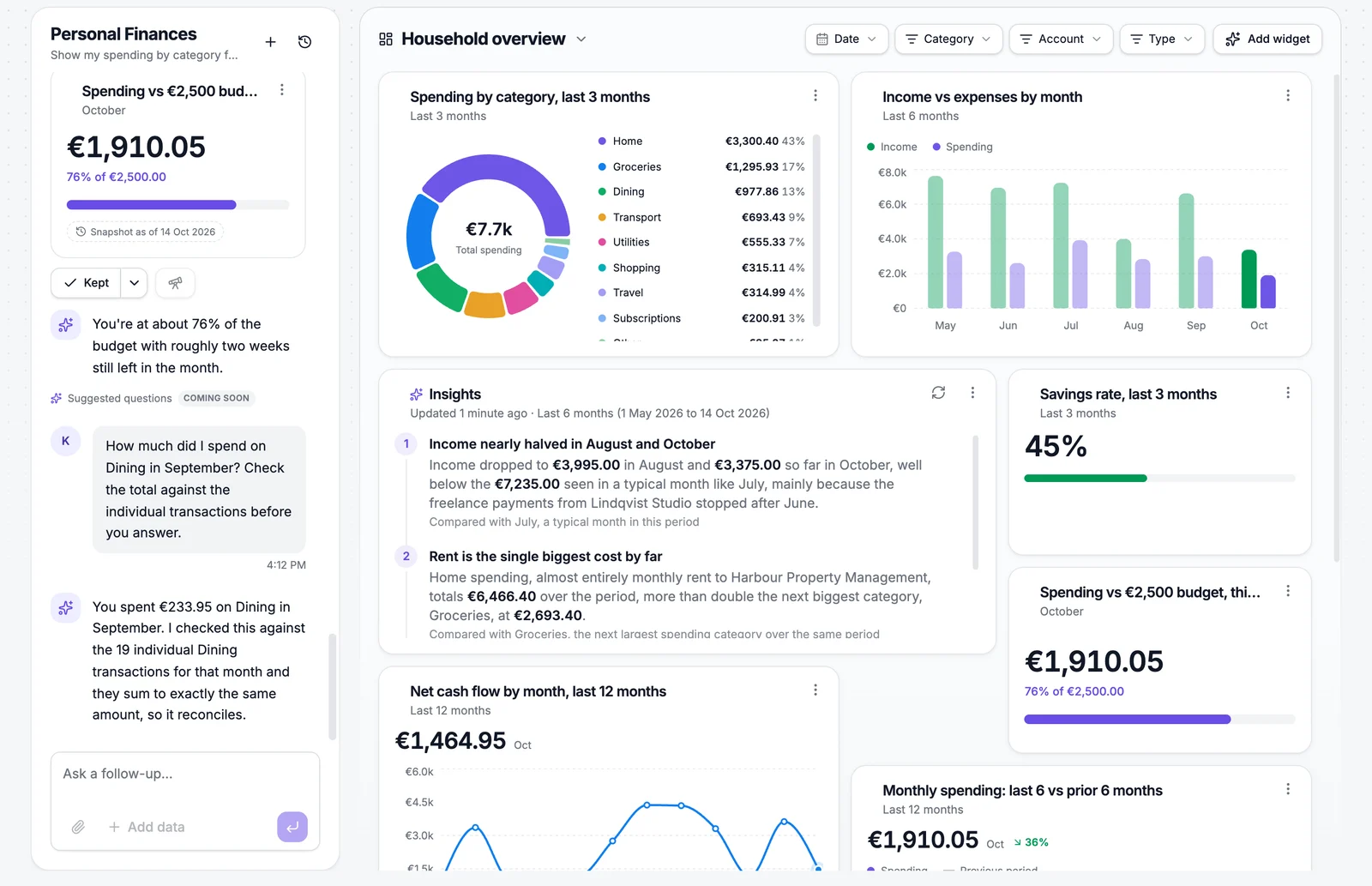
Task: Open the Category filter dropdown
Action: pyautogui.click(x=948, y=39)
